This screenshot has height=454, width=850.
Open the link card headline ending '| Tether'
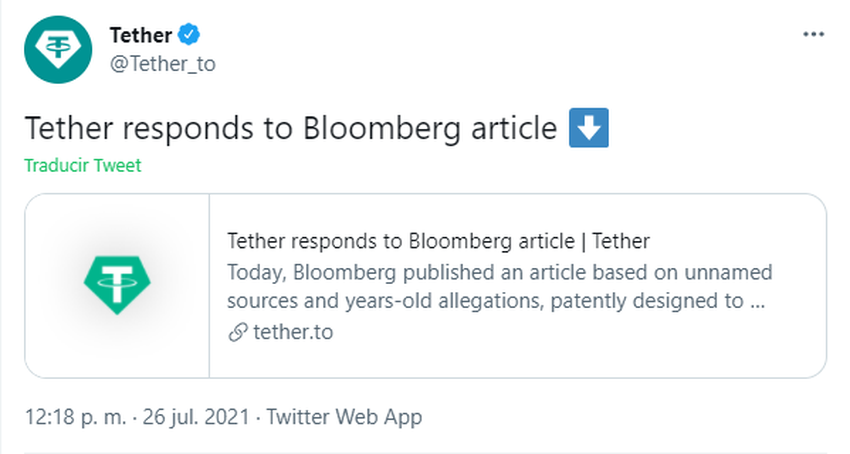click(x=438, y=241)
